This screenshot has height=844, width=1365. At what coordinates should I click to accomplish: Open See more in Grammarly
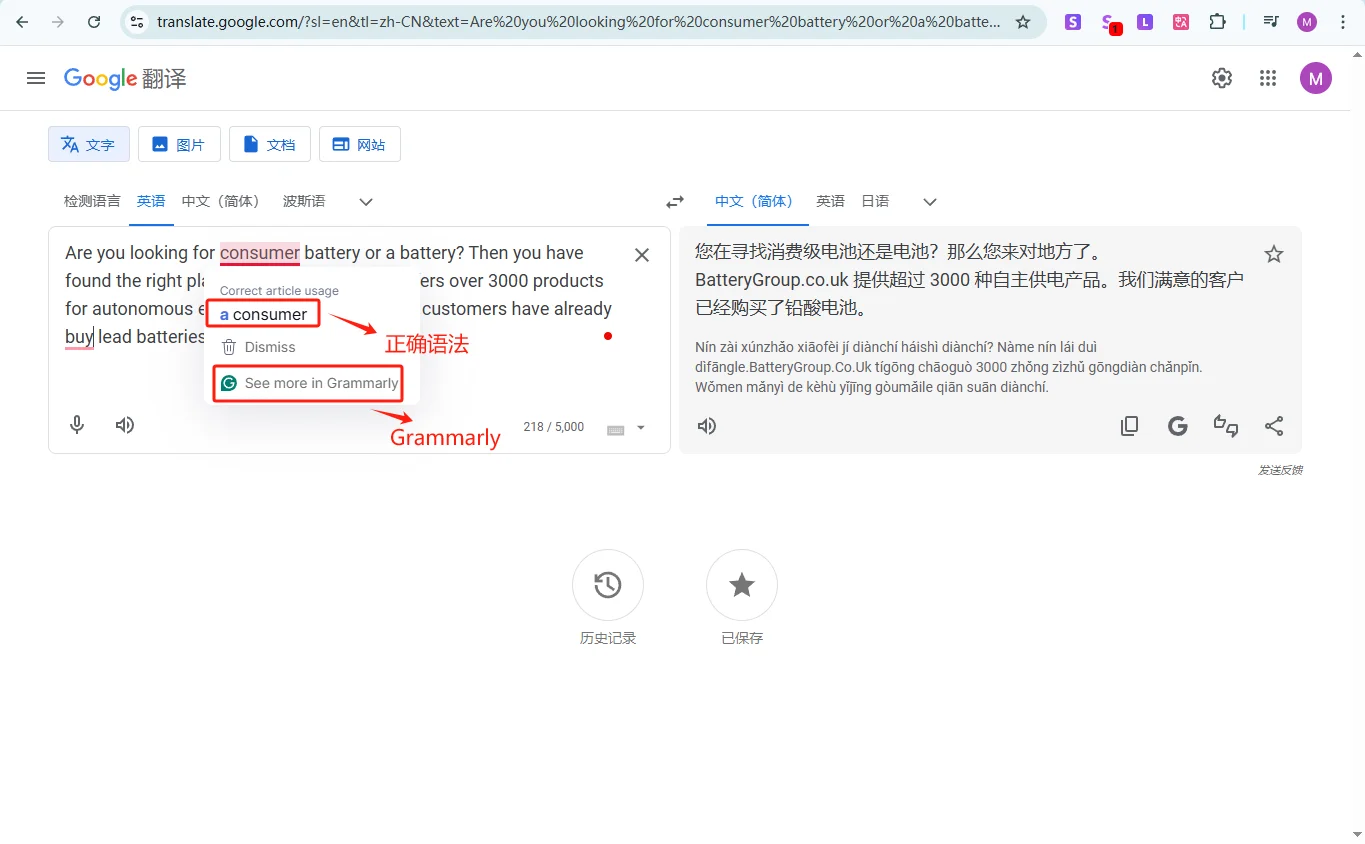pos(306,383)
